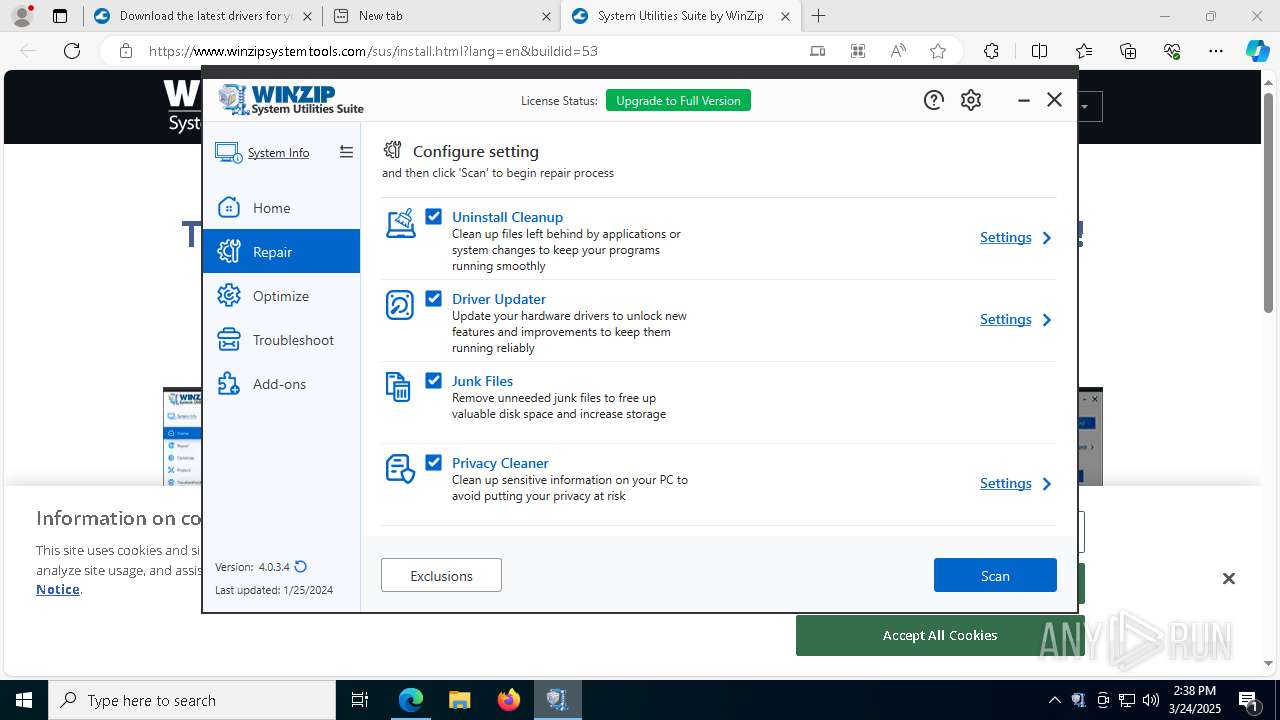The image size is (1280, 720).
Task: Click the Configure setting header icon
Action: (393, 150)
